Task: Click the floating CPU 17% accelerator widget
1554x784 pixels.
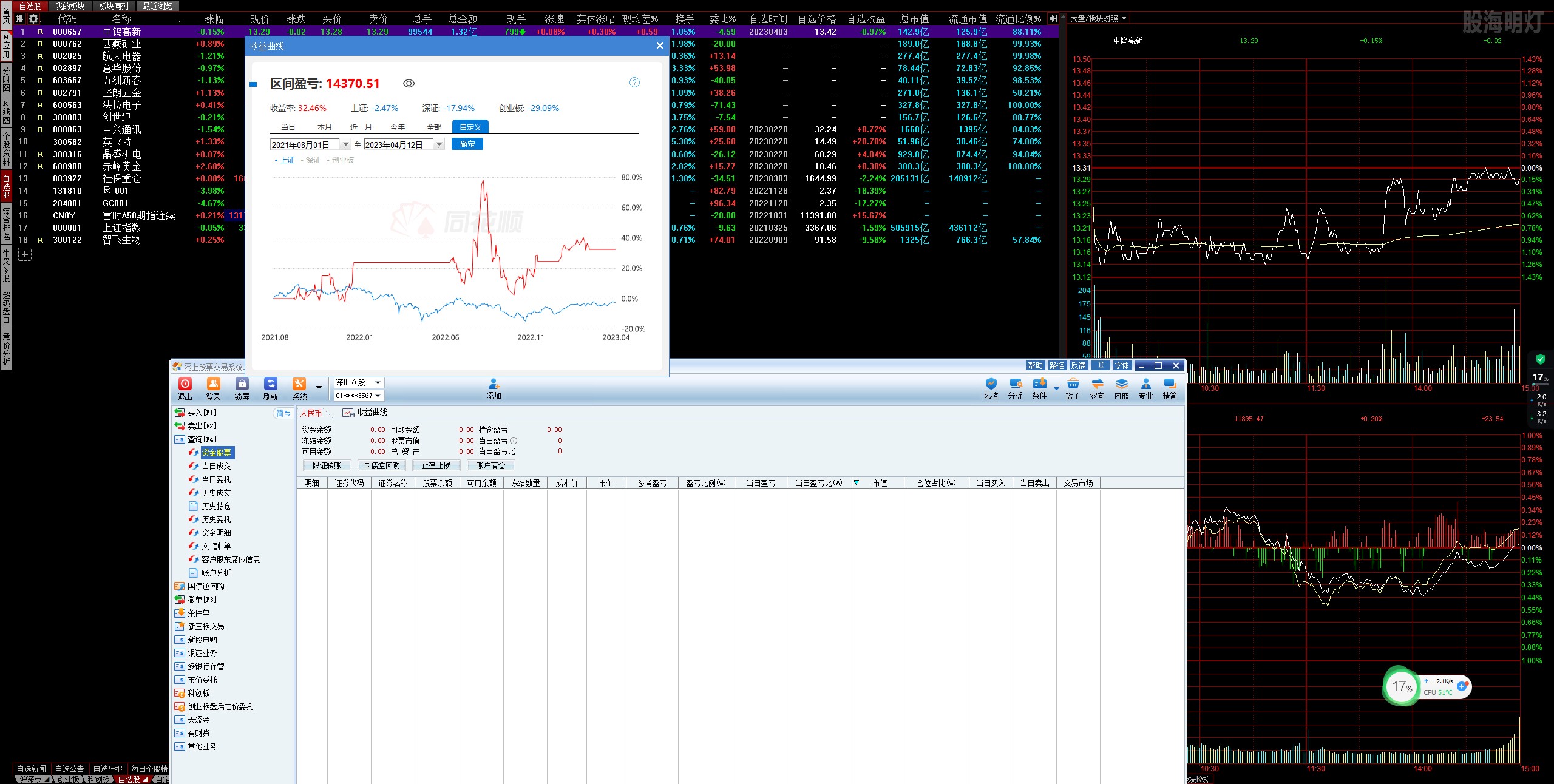Action: coord(1427,686)
